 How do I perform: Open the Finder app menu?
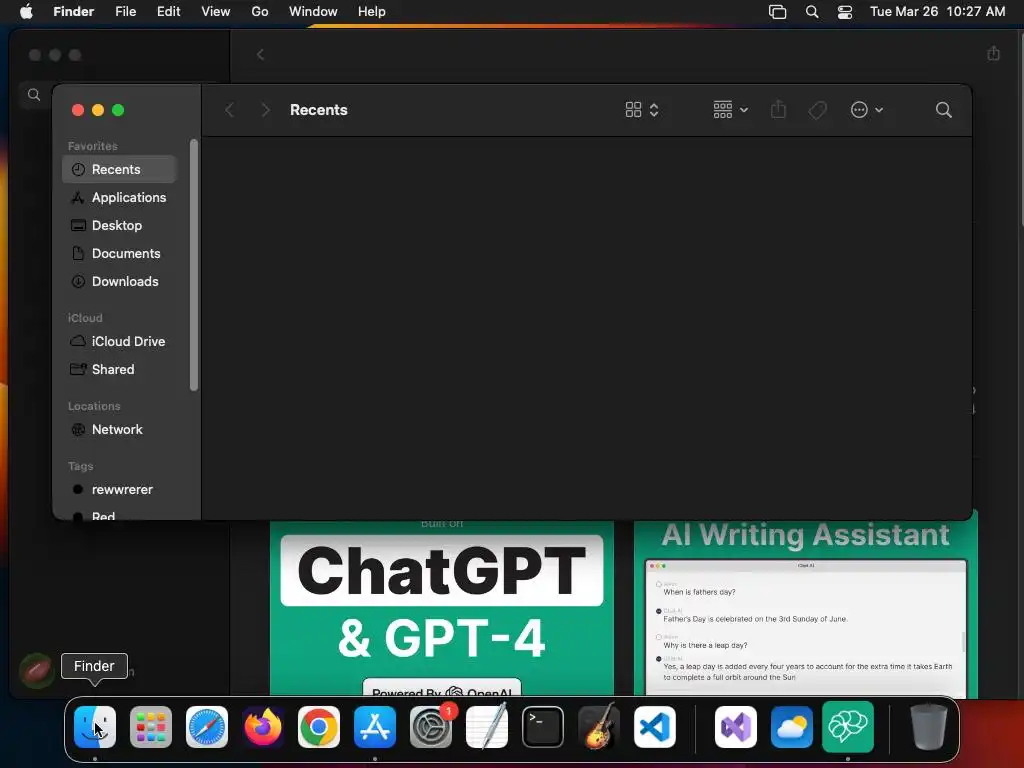pos(73,12)
